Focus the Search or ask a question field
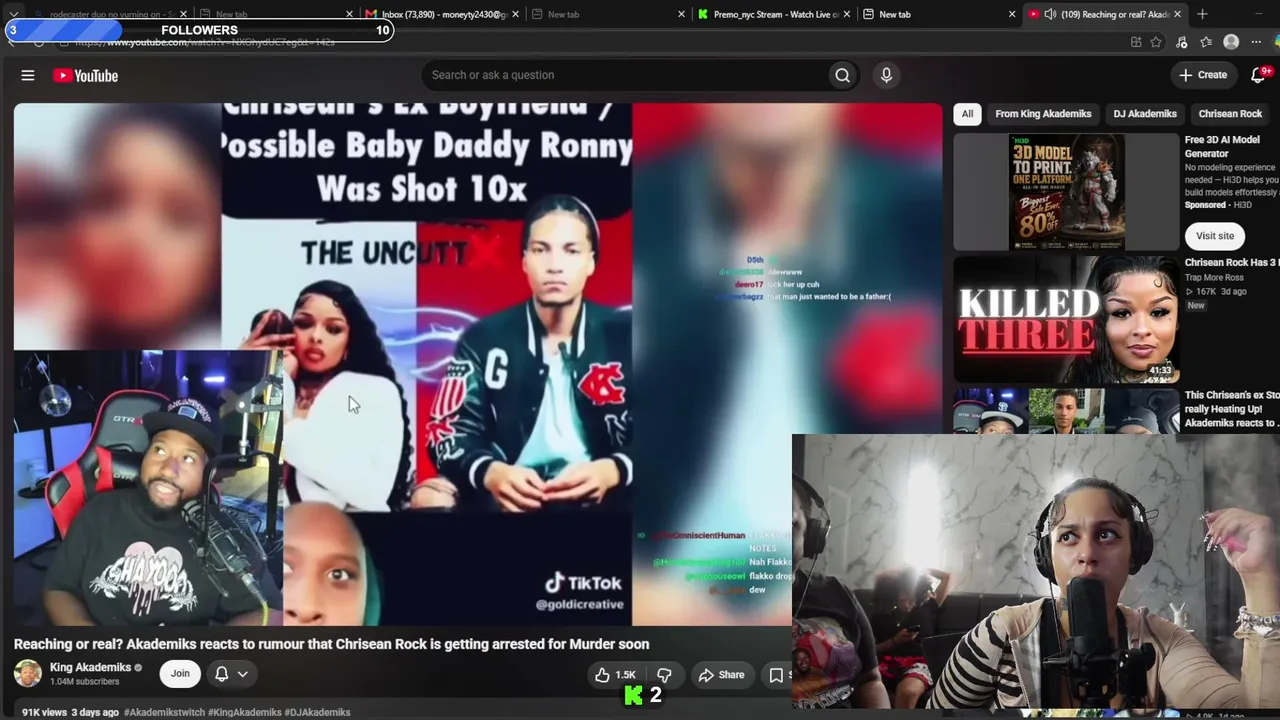1280x720 pixels. [x=625, y=75]
